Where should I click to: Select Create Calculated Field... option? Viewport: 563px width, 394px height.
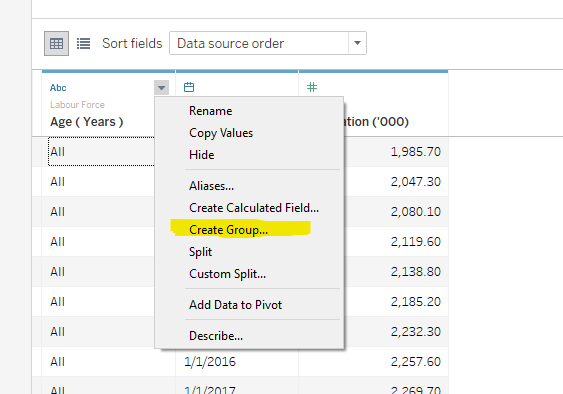pyautogui.click(x=254, y=208)
